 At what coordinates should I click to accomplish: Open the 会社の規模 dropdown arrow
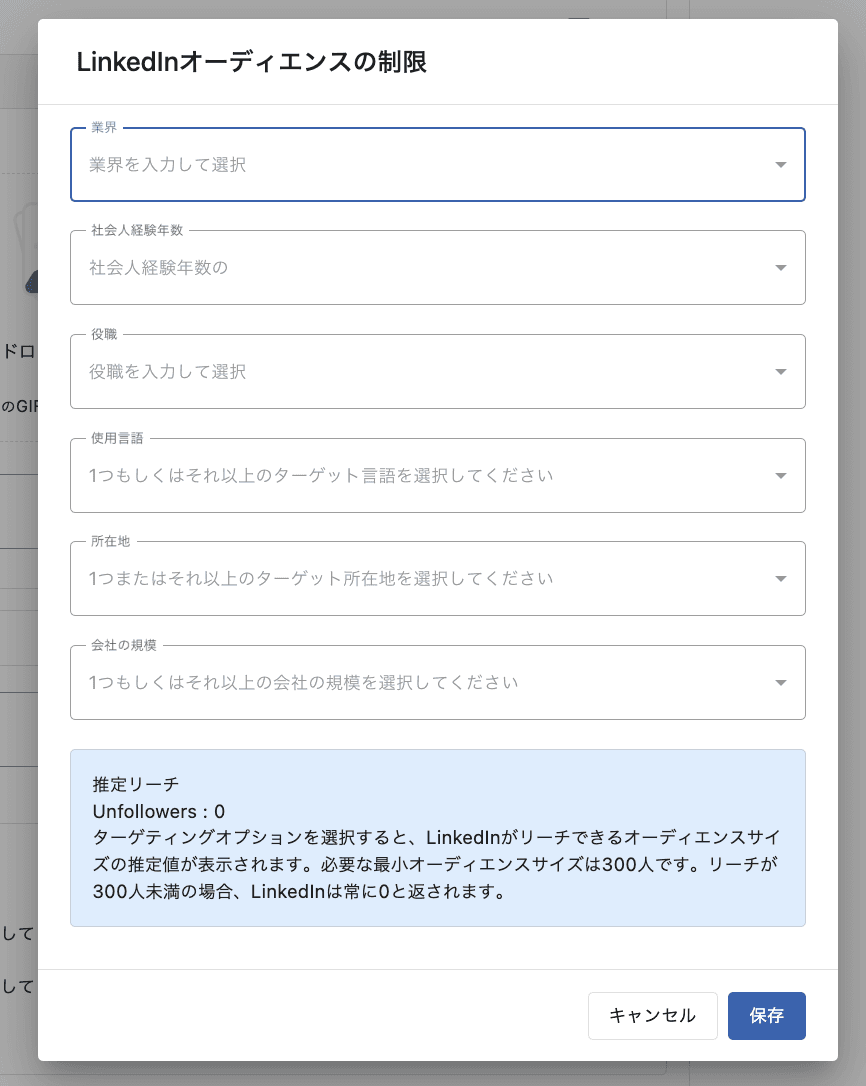point(781,683)
